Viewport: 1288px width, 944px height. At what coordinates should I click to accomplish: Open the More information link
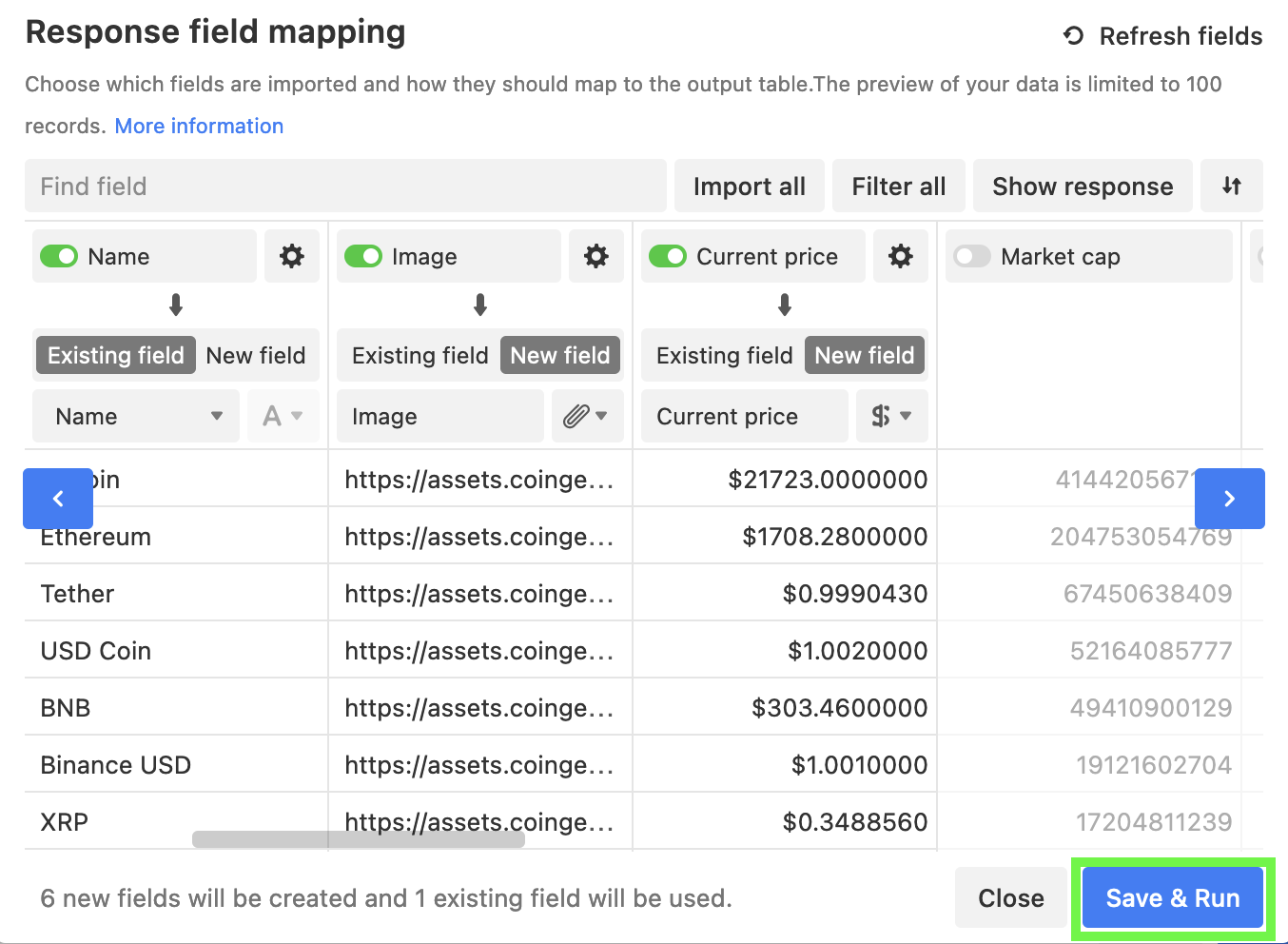(x=199, y=126)
